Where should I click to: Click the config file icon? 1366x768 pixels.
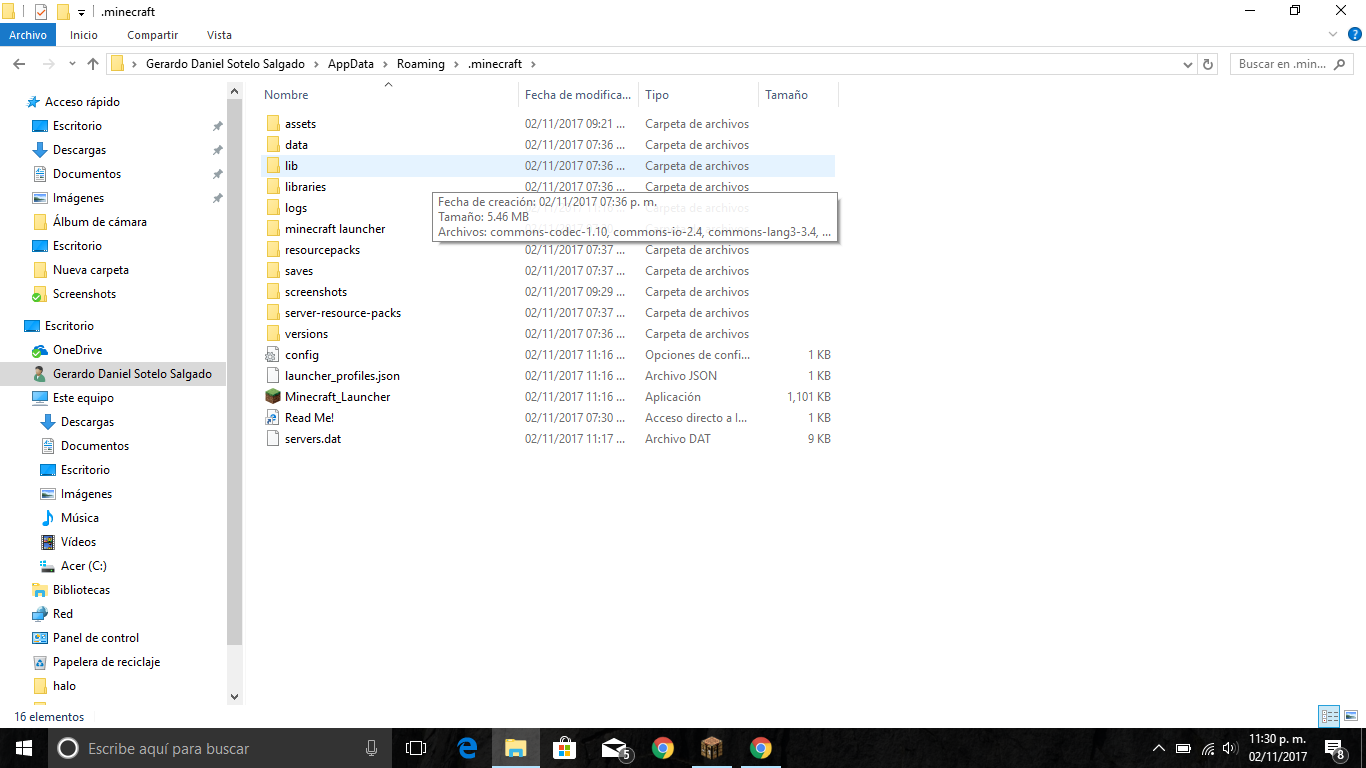coord(273,355)
